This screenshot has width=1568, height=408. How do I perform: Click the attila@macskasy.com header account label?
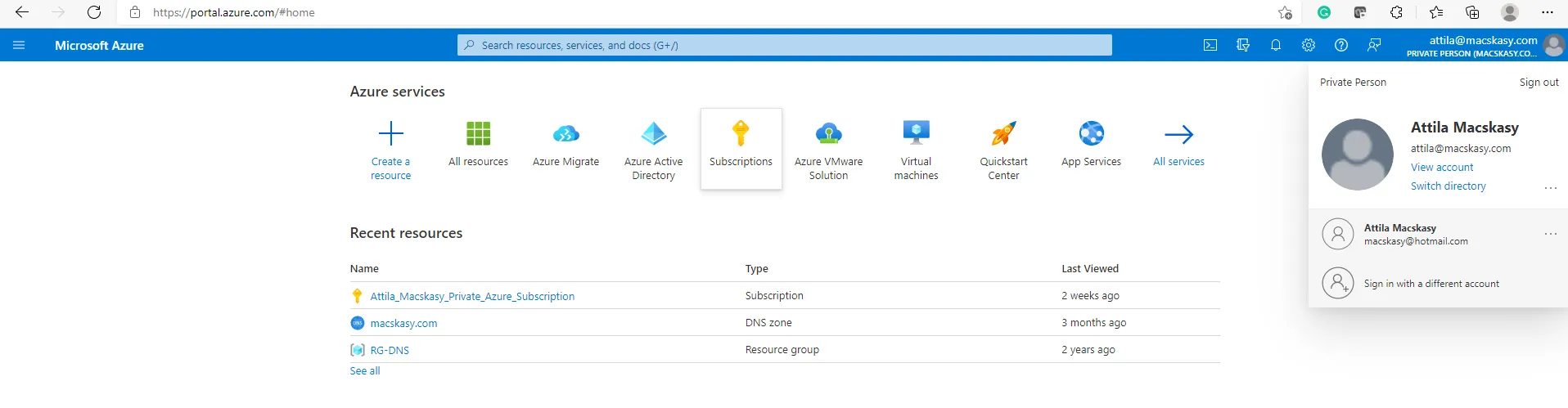pyautogui.click(x=1483, y=40)
